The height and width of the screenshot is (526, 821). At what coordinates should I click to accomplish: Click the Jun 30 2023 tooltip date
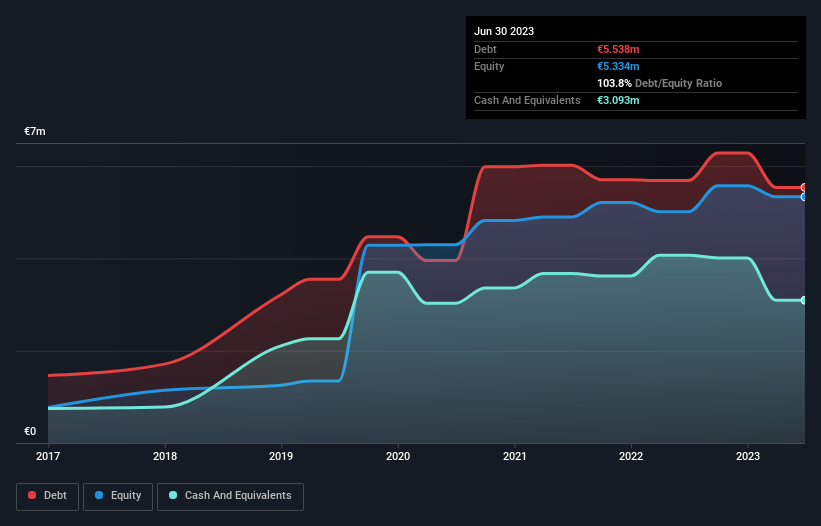point(504,31)
